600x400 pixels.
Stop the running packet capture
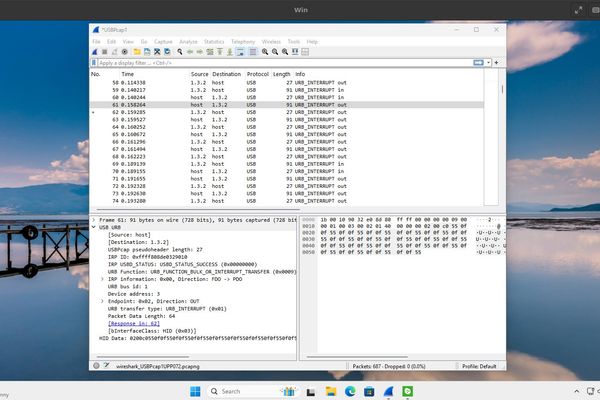coord(104,52)
